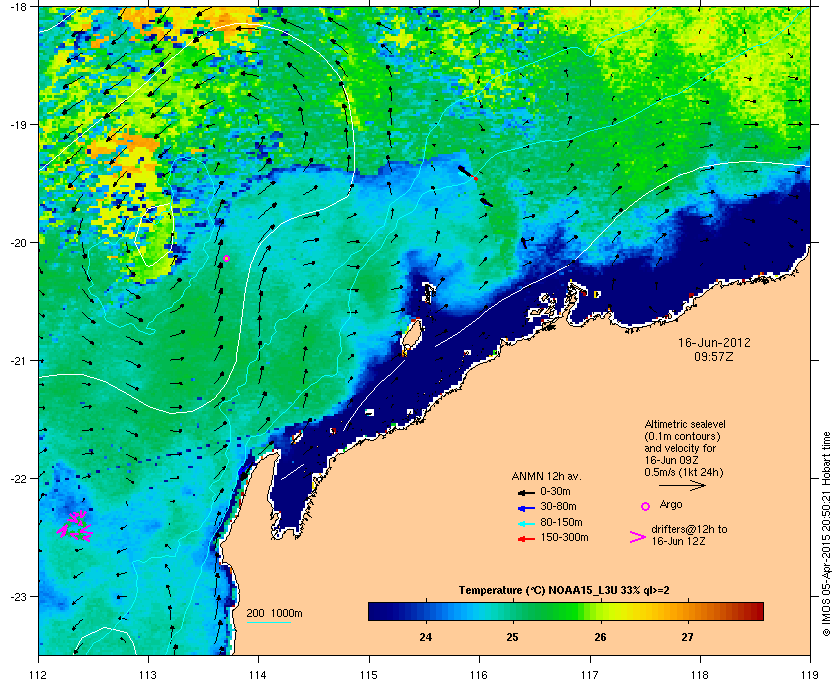Screen dimensions: 840x680
Task: Click the '0-30m' depth label
Action: 555,491
